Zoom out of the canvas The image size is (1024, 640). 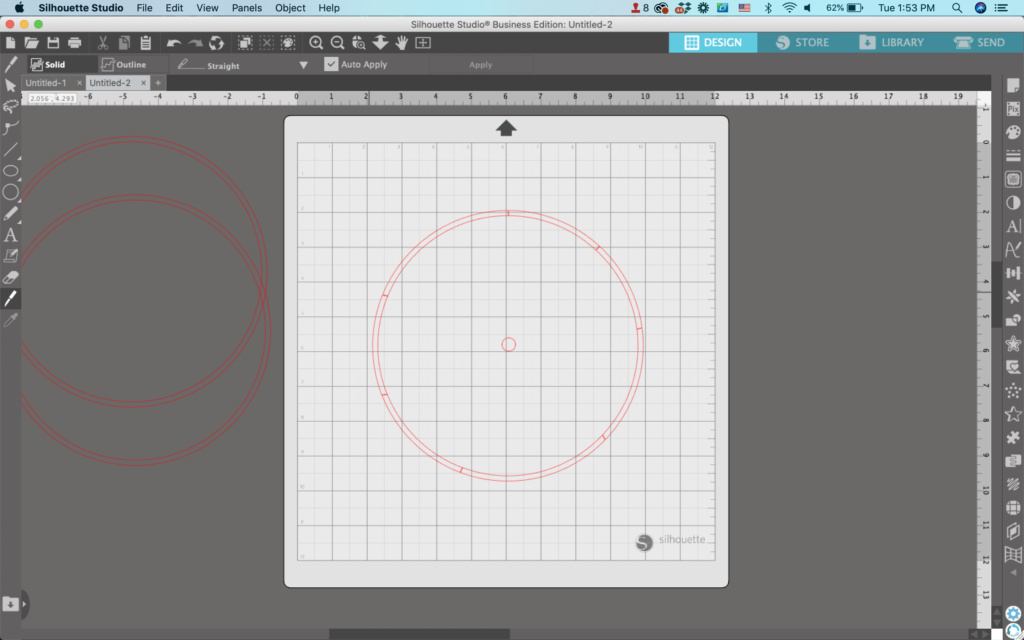pos(338,43)
